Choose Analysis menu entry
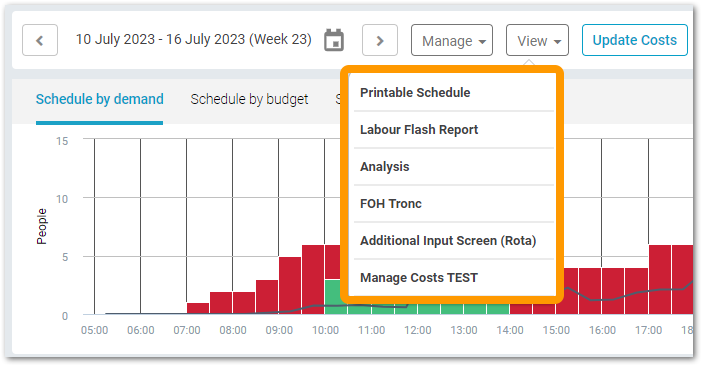Image resolution: width=702 pixels, height=366 pixels. pos(454,167)
